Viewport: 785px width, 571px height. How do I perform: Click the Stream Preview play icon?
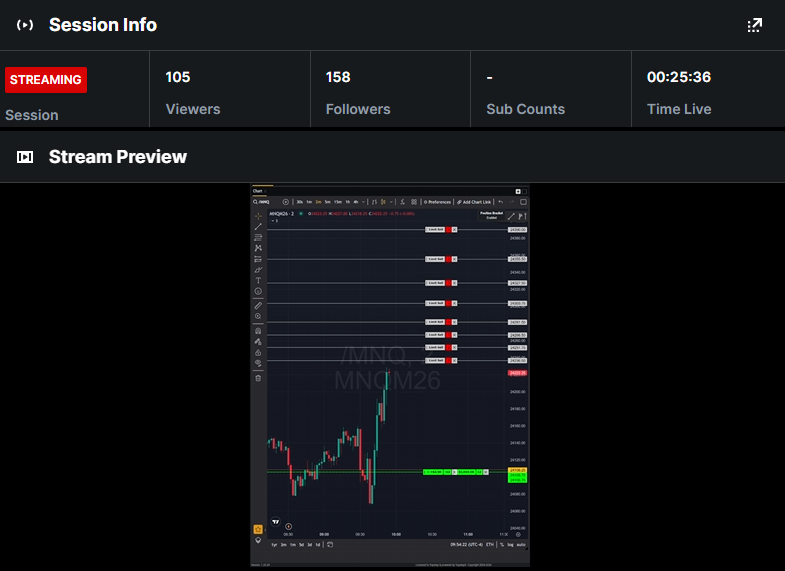[x=25, y=157]
